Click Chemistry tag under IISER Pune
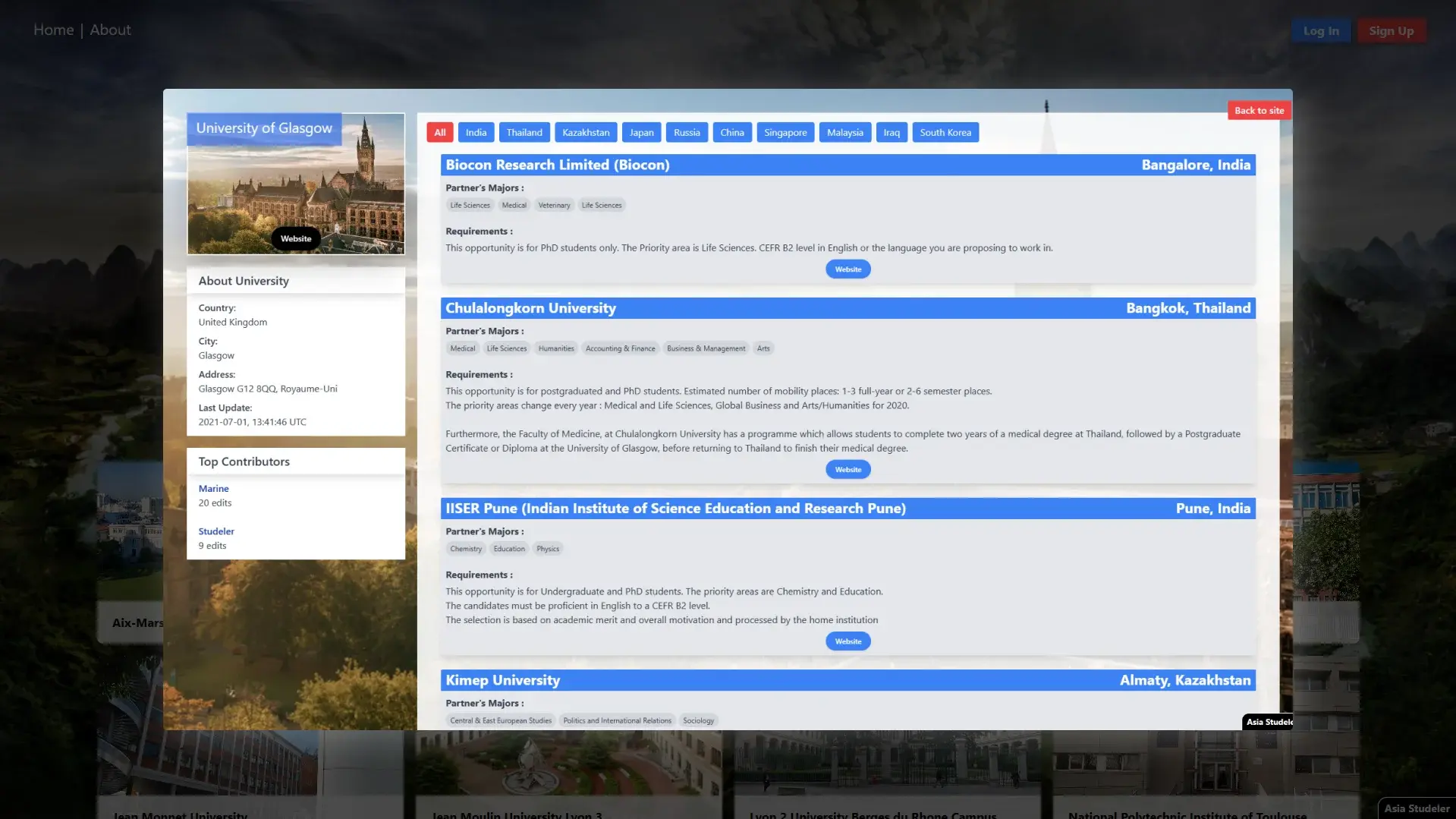The image size is (1456, 819). tap(466, 549)
